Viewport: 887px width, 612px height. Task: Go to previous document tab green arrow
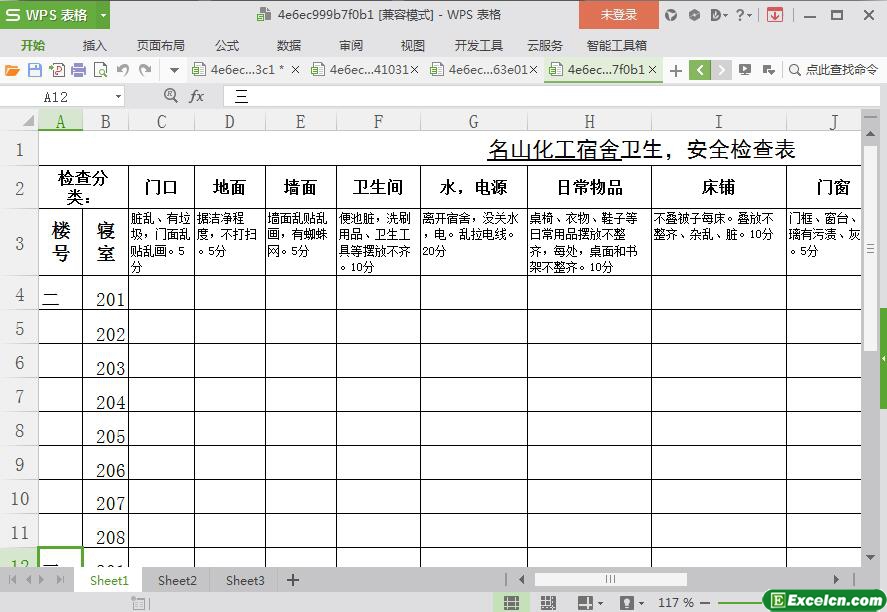[x=700, y=70]
